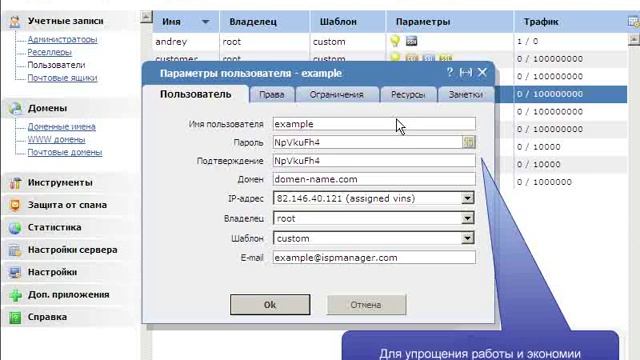Select Пользователи in sidebar
The width and height of the screenshot is (640, 360).
coord(56,65)
